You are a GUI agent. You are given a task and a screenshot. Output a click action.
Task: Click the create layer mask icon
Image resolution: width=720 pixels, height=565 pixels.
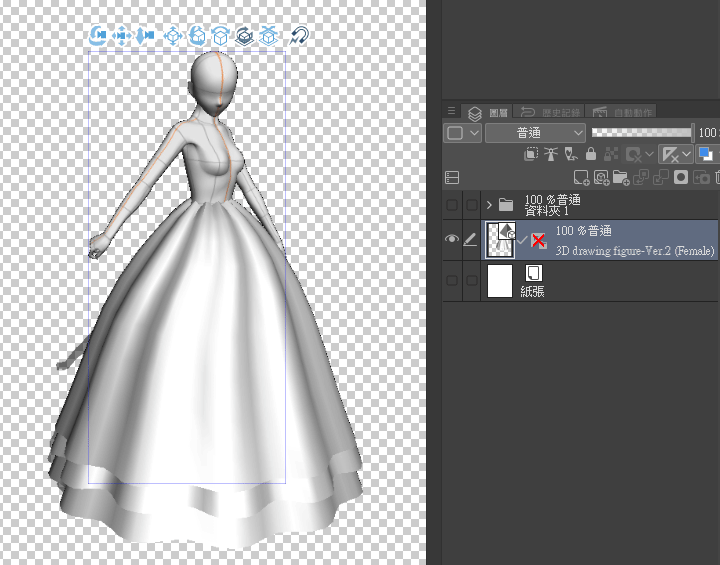pyautogui.click(x=681, y=178)
